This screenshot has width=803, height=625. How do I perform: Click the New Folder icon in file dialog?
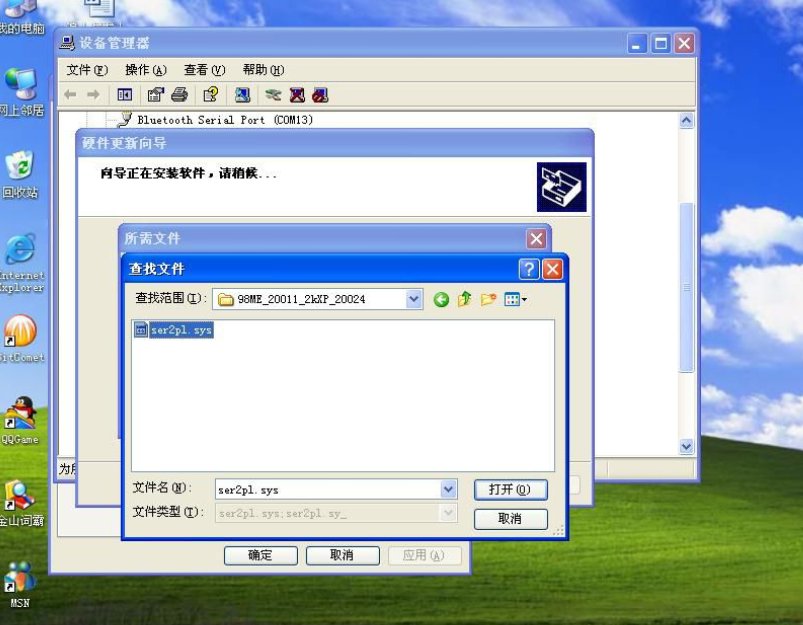click(488, 299)
